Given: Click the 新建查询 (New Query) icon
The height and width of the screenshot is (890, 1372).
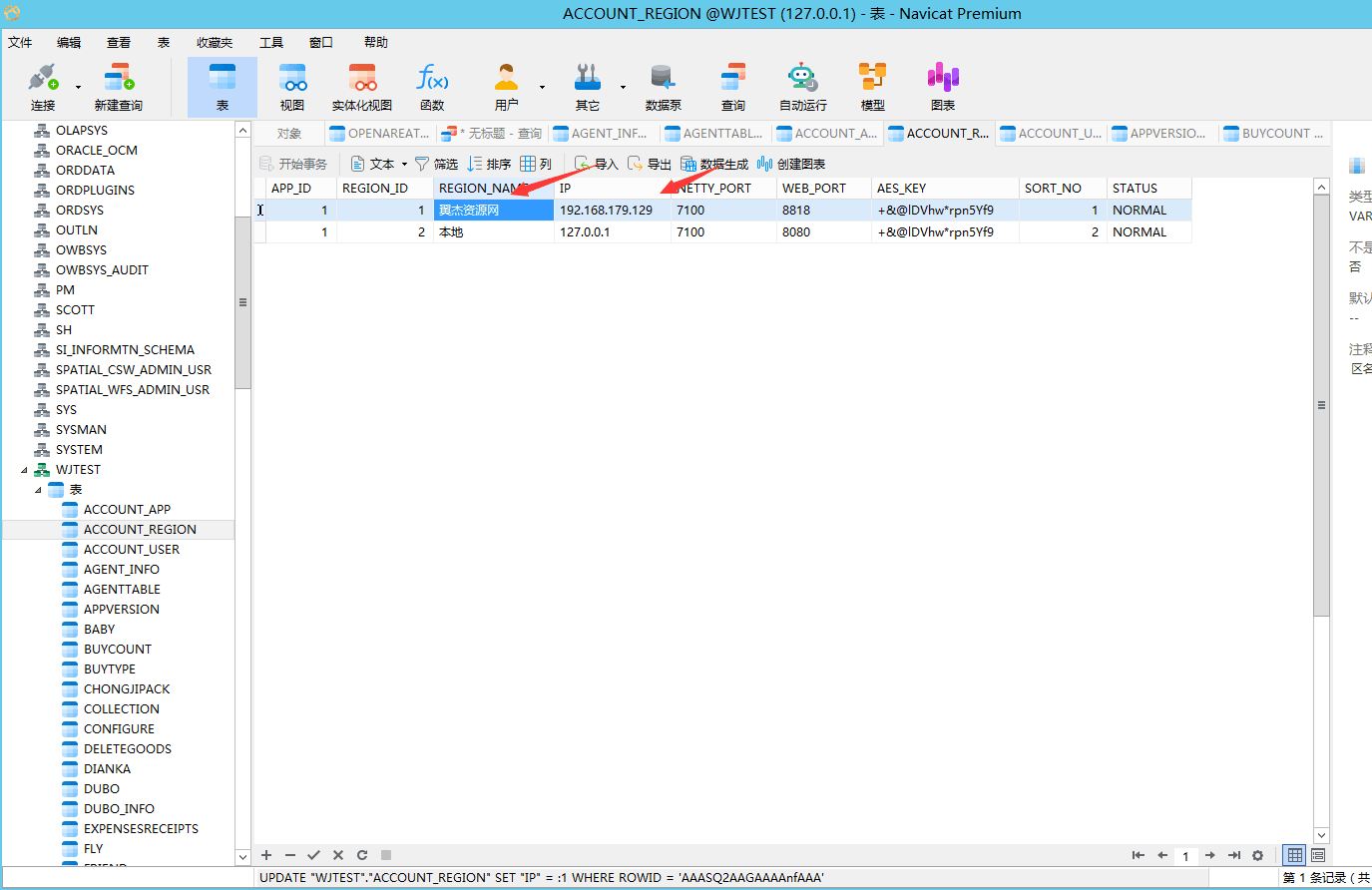Looking at the screenshot, I should [118, 87].
